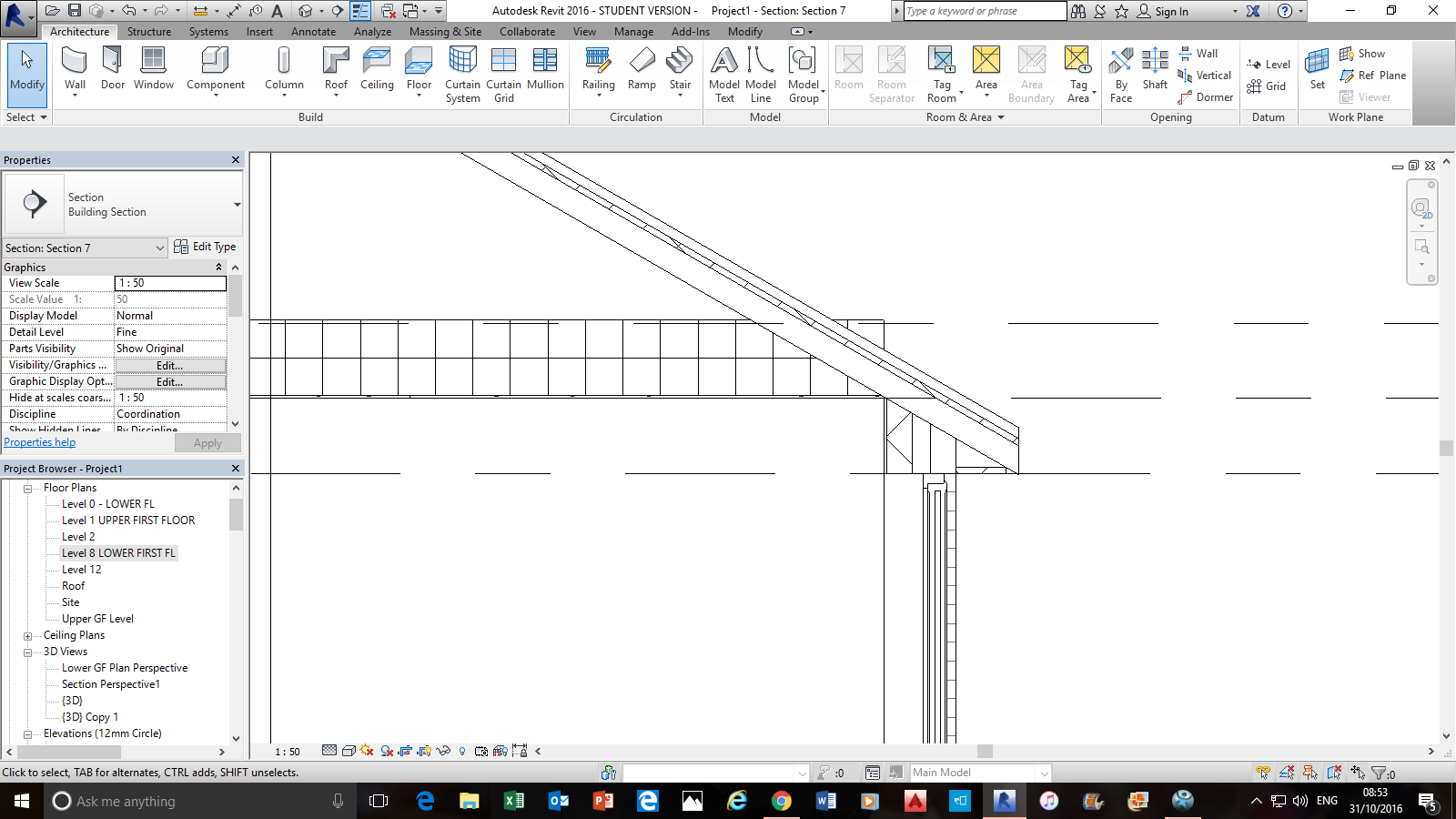Open the Section 7 instance dropdown
Viewport: 1456px width, 819px height.
85,248
